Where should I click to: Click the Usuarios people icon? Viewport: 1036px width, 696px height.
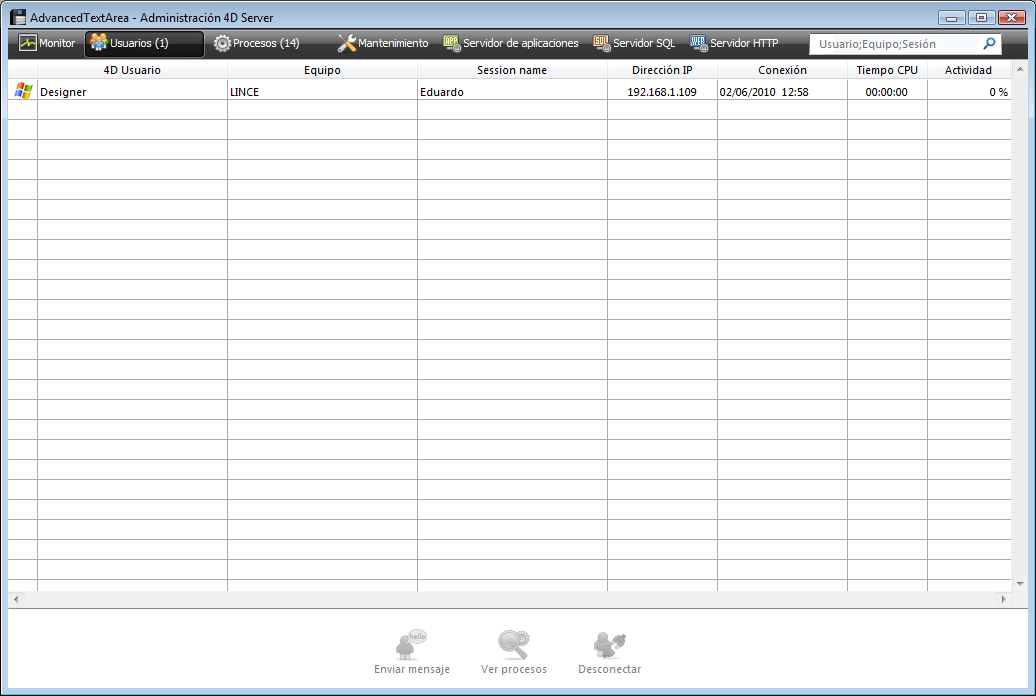coord(98,42)
